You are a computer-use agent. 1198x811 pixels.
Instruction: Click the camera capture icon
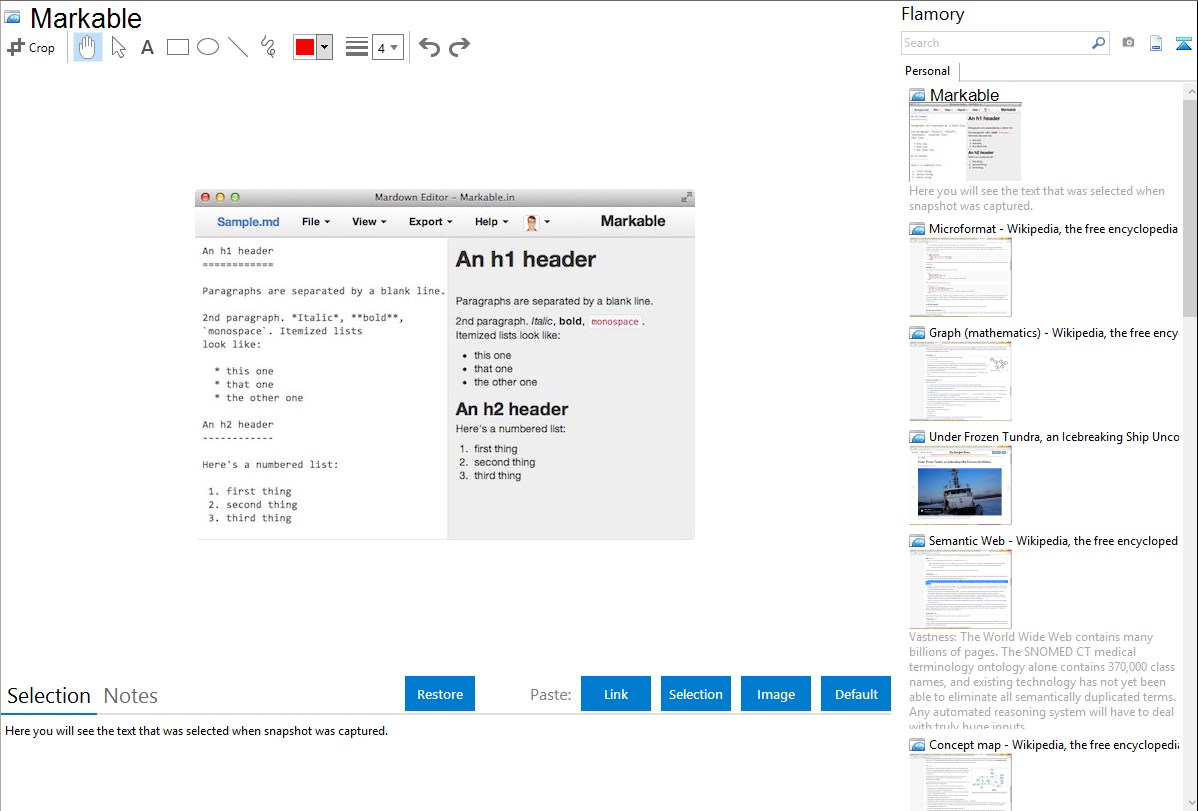tap(1128, 43)
